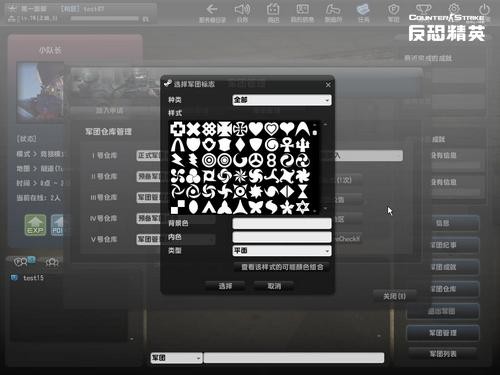The width and height of the screenshot is (500, 375).
Task: Choose the butterfly emblem symbol
Action: (x=256, y=207)
